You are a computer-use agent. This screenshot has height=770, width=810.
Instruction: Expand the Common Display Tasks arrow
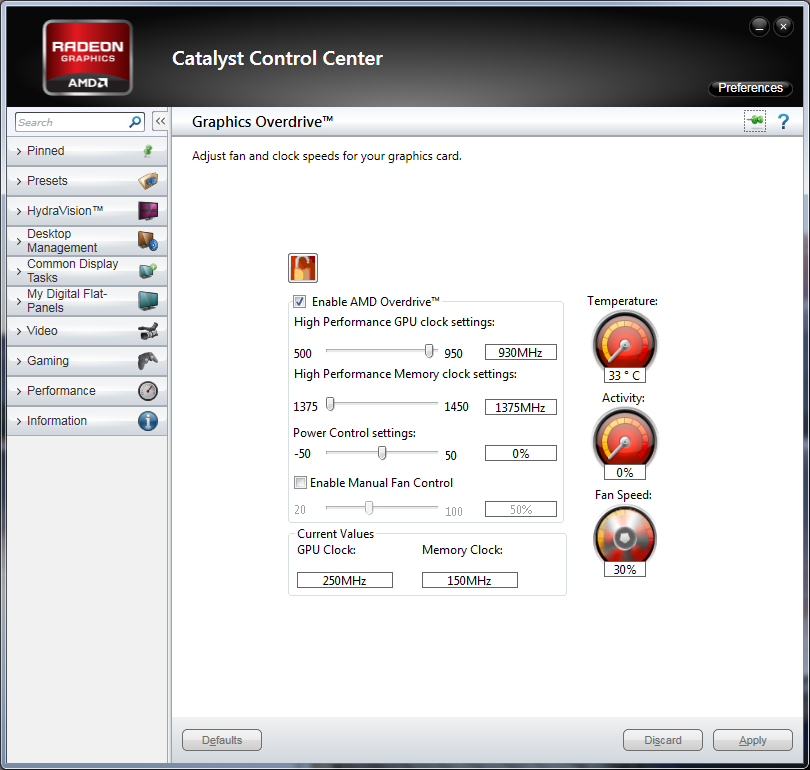click(19, 271)
